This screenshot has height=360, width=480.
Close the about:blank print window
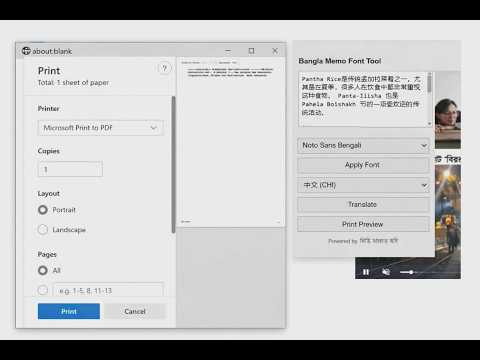pos(275,51)
